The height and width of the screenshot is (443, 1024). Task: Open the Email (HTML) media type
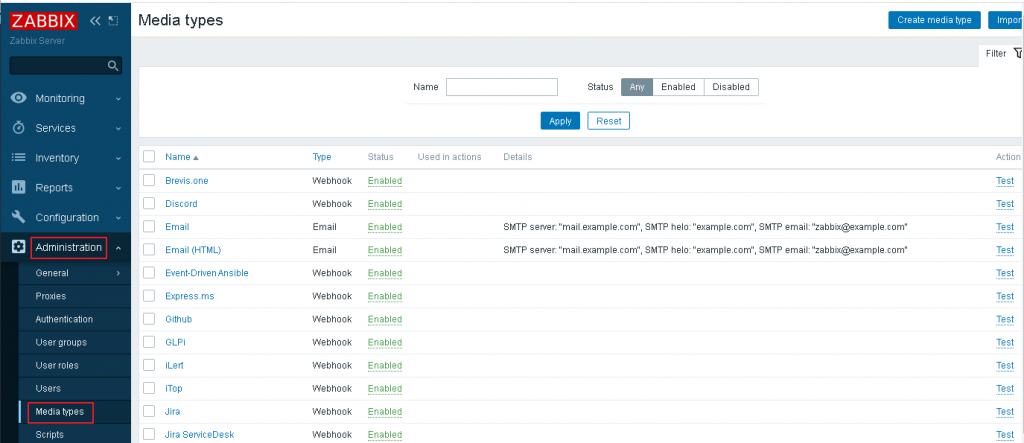pyautogui.click(x=193, y=250)
